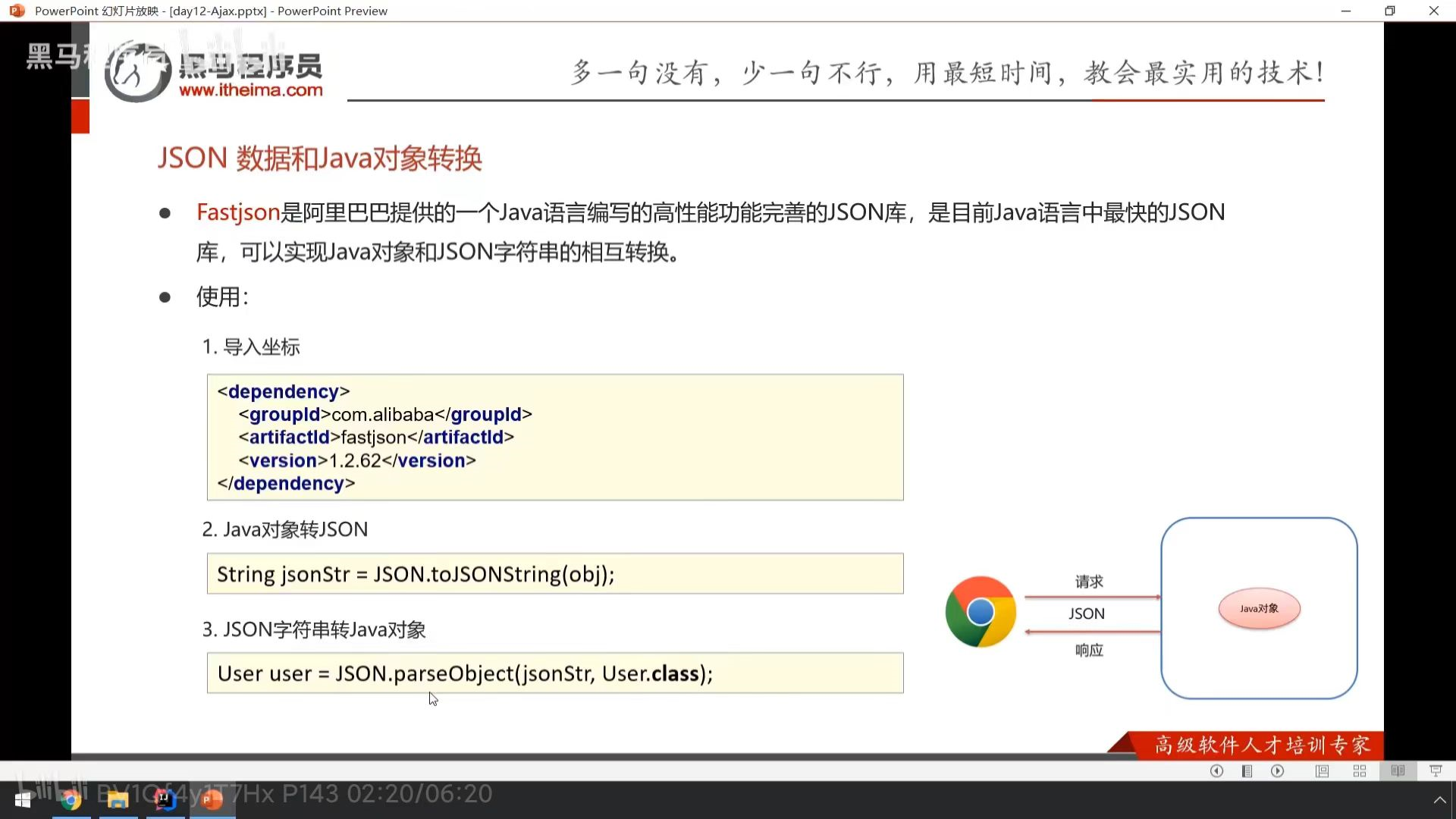The height and width of the screenshot is (819, 1456).
Task: Open the Windows Start menu
Action: (x=23, y=800)
